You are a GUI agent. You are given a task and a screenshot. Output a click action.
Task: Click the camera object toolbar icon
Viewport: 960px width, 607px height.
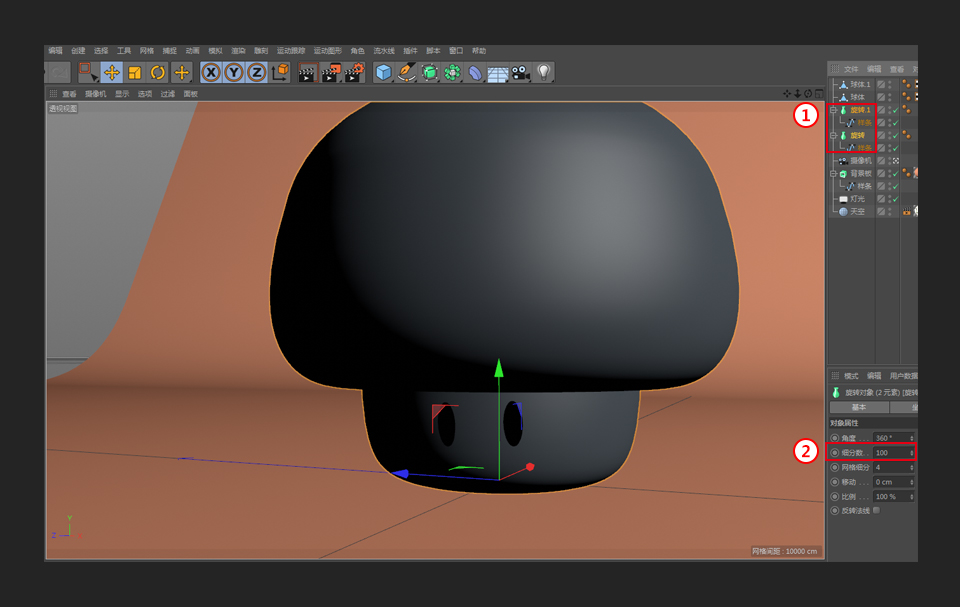(520, 72)
